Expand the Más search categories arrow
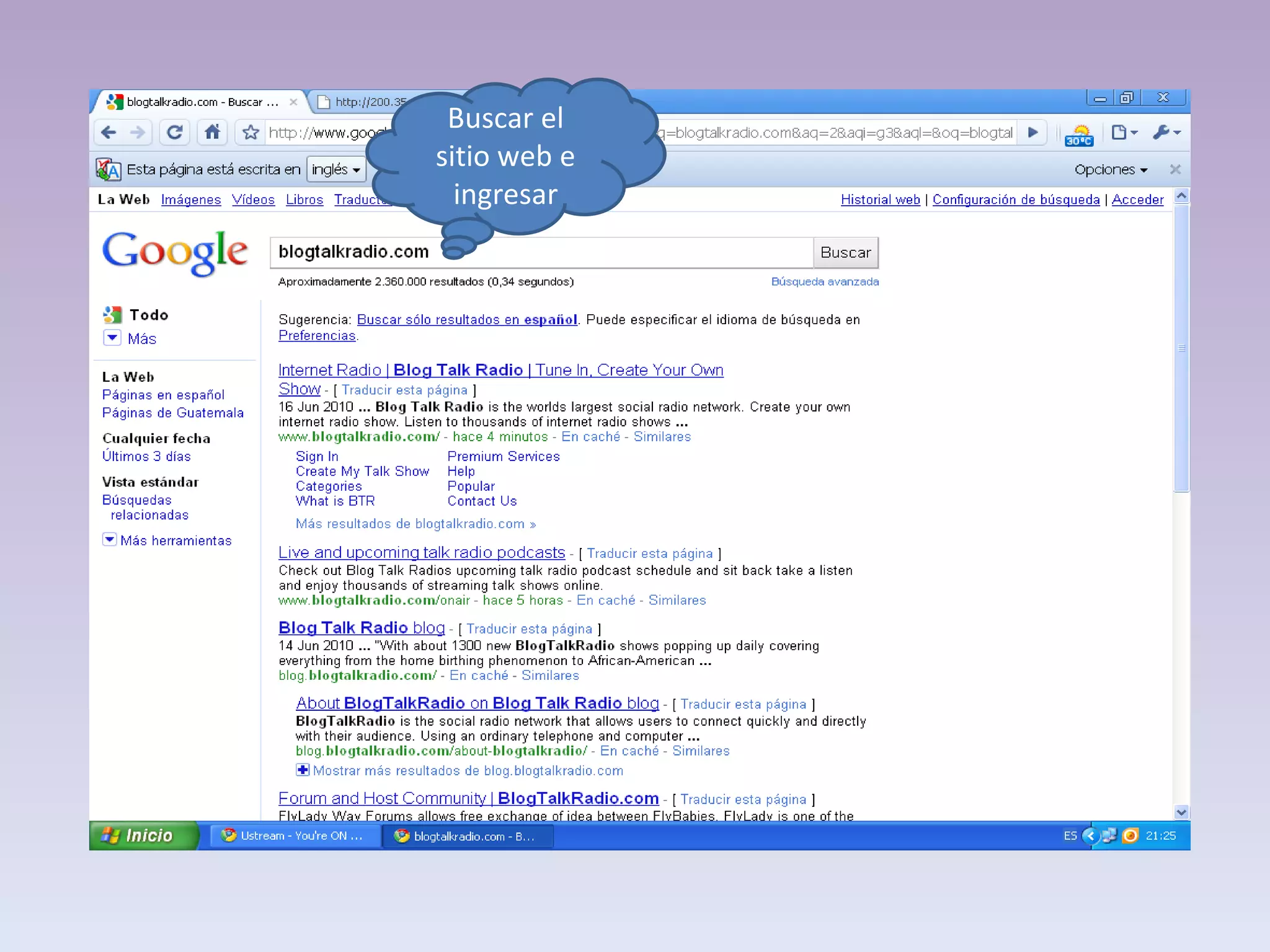The image size is (1270, 952). coord(112,338)
